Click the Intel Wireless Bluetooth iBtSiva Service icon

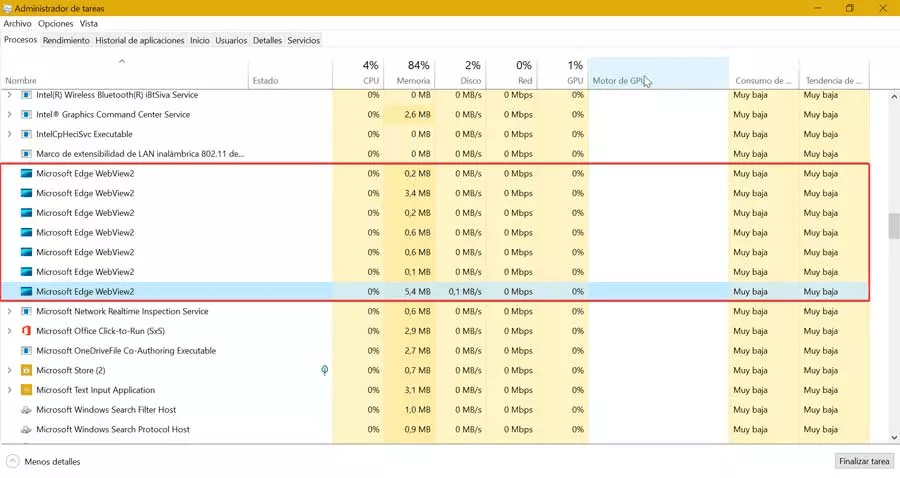(x=26, y=95)
